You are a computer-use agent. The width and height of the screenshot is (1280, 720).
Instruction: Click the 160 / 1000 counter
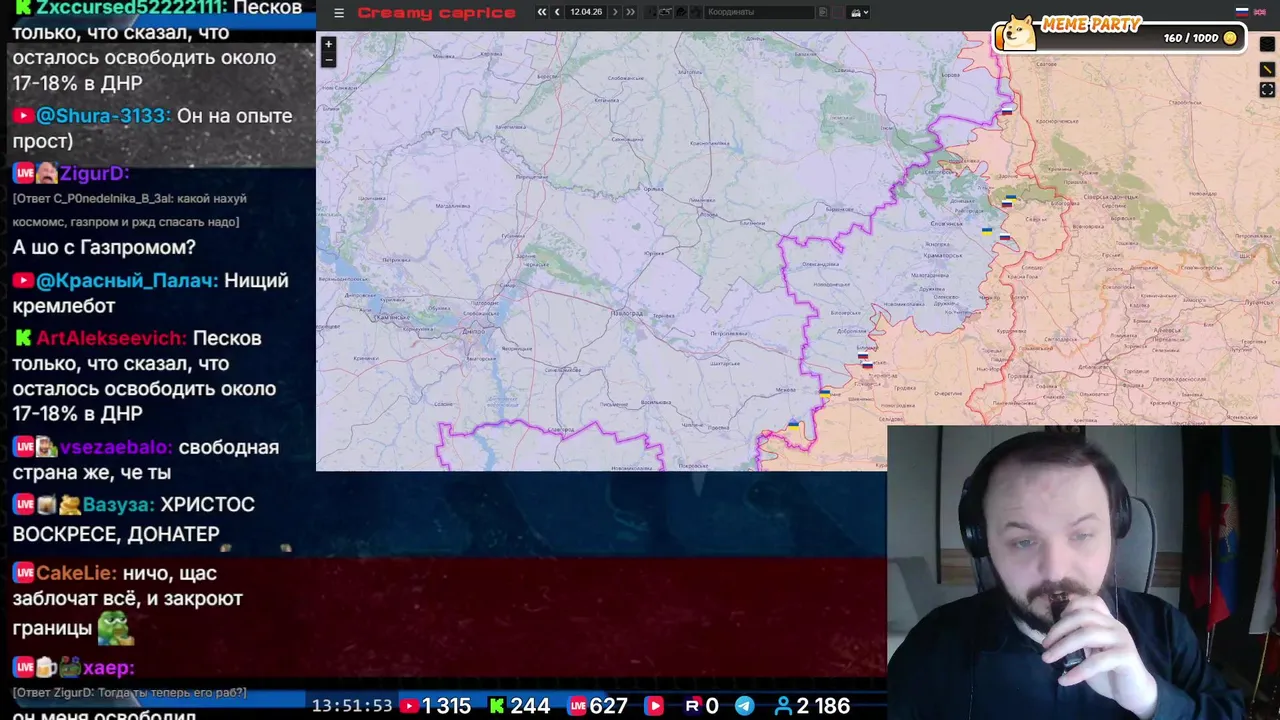click(x=1191, y=38)
